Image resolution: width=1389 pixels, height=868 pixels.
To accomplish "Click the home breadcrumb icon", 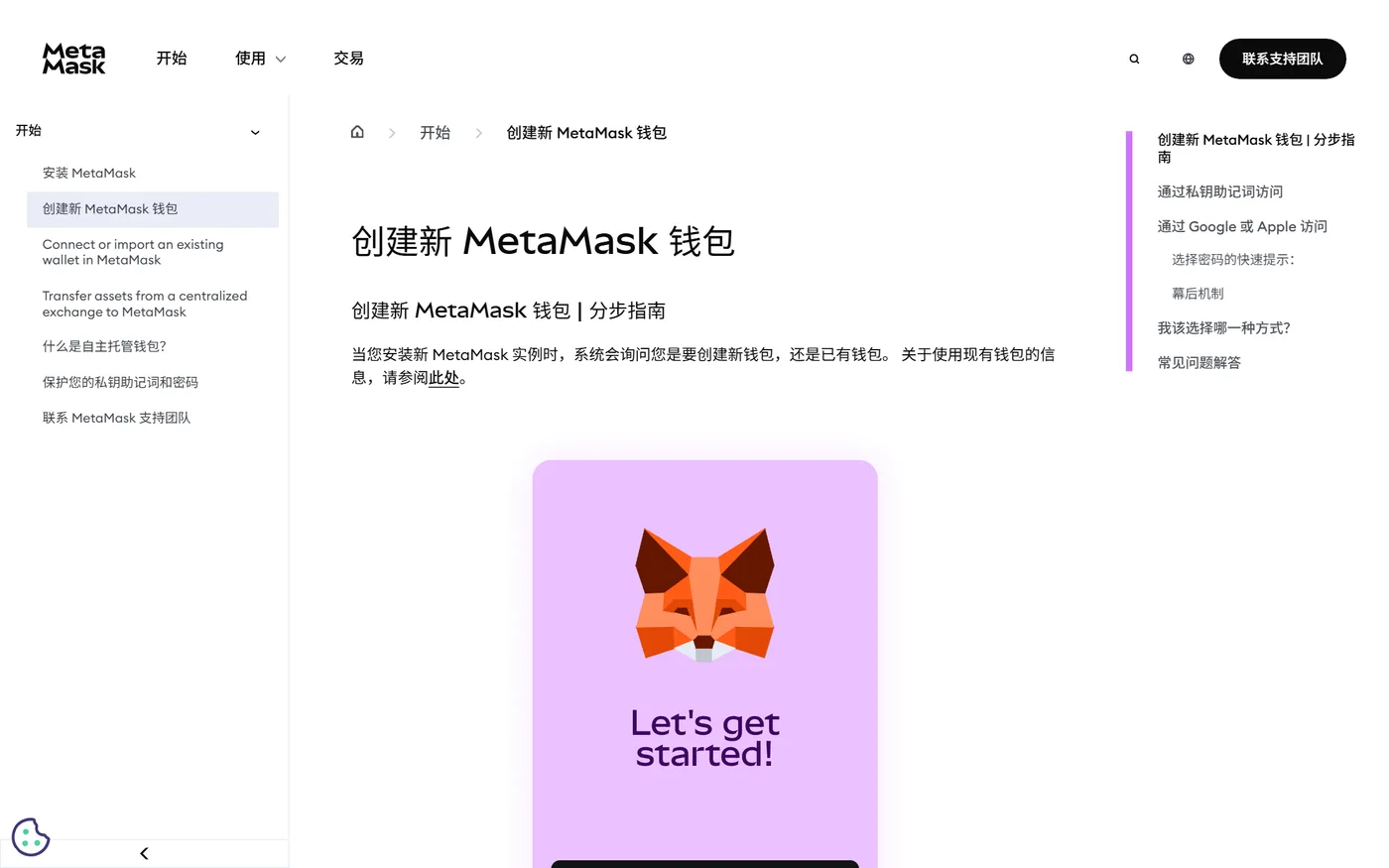I will click(357, 132).
